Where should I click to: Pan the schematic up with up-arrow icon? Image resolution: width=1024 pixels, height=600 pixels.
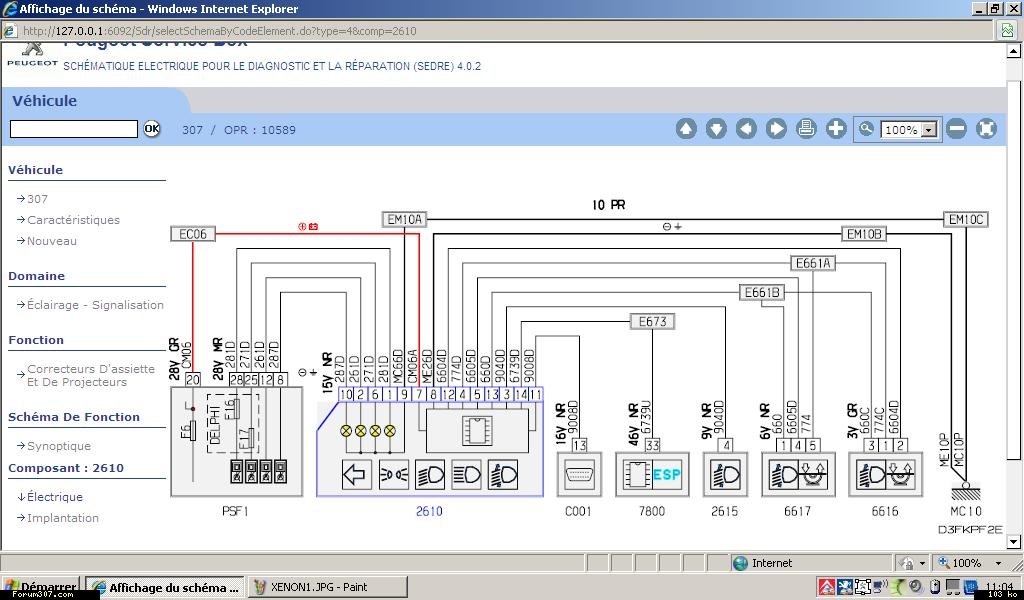[686, 129]
